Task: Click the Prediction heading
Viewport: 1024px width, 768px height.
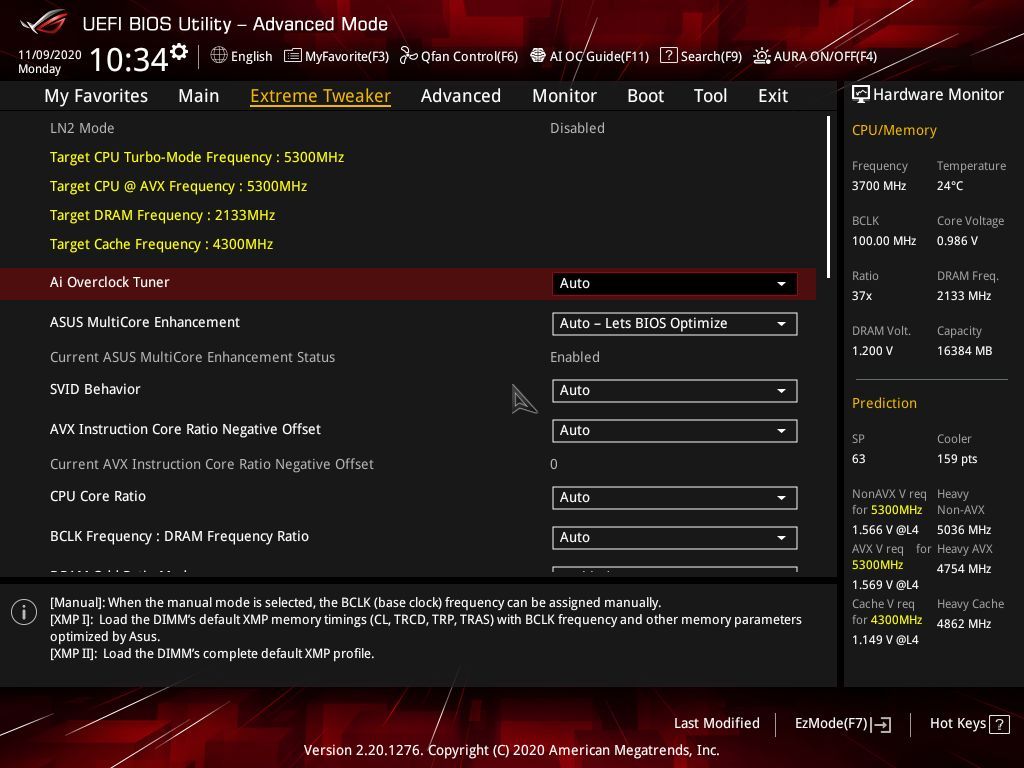Action: pos(884,403)
